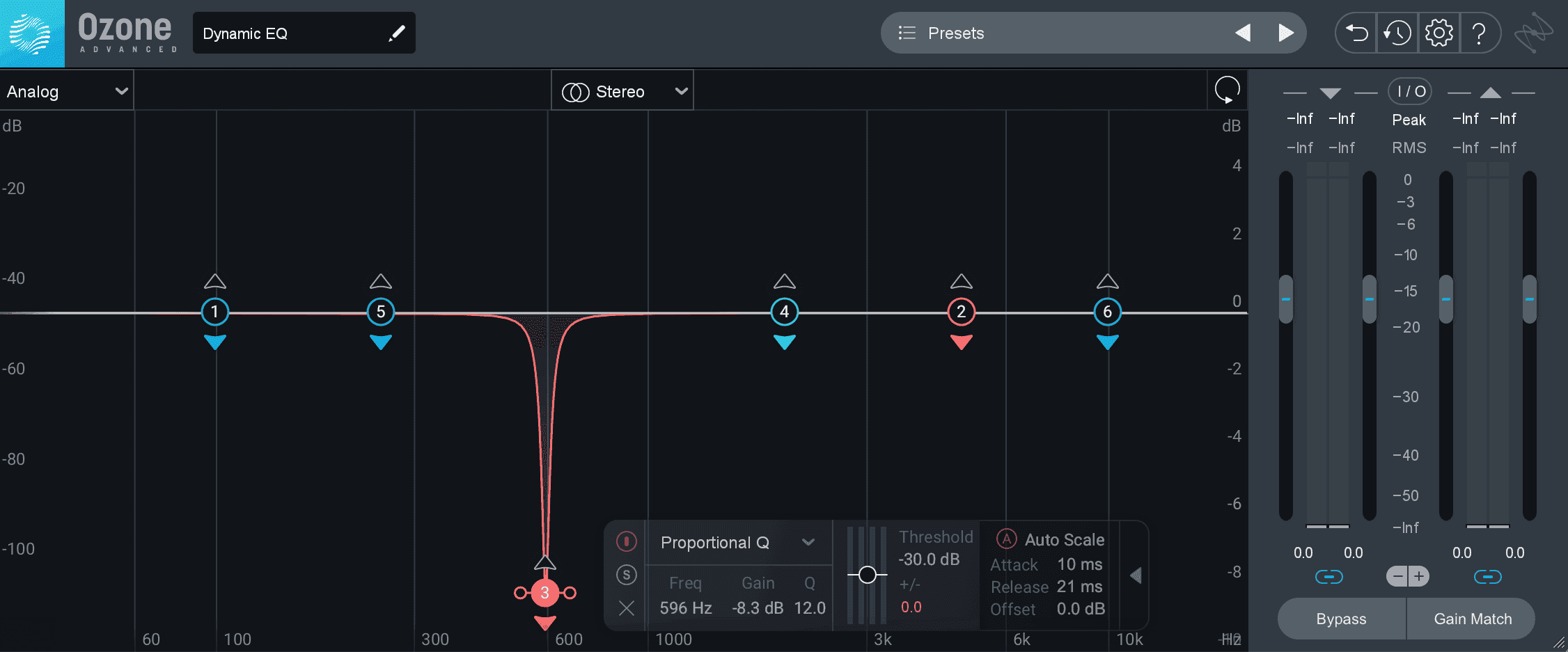Select EQ band node 4
Viewport: 1568px width, 652px height.
pos(785,312)
